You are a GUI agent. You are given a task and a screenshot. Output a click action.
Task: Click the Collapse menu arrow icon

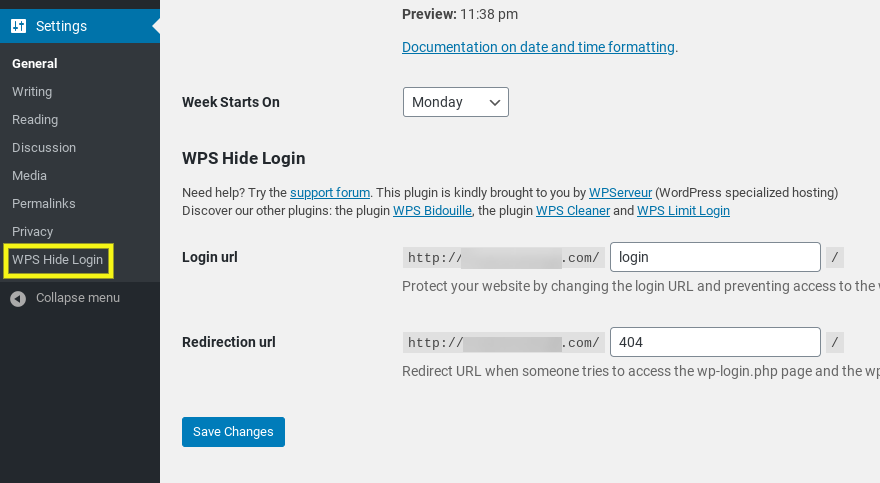tap(18, 298)
